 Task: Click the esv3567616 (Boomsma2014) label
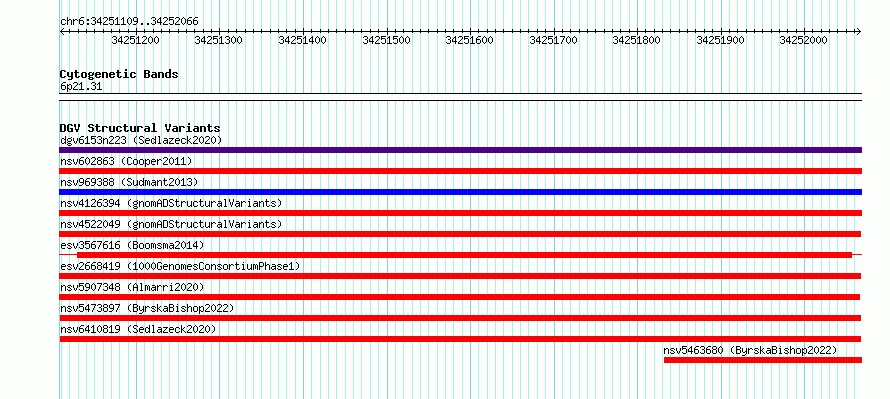(x=132, y=245)
